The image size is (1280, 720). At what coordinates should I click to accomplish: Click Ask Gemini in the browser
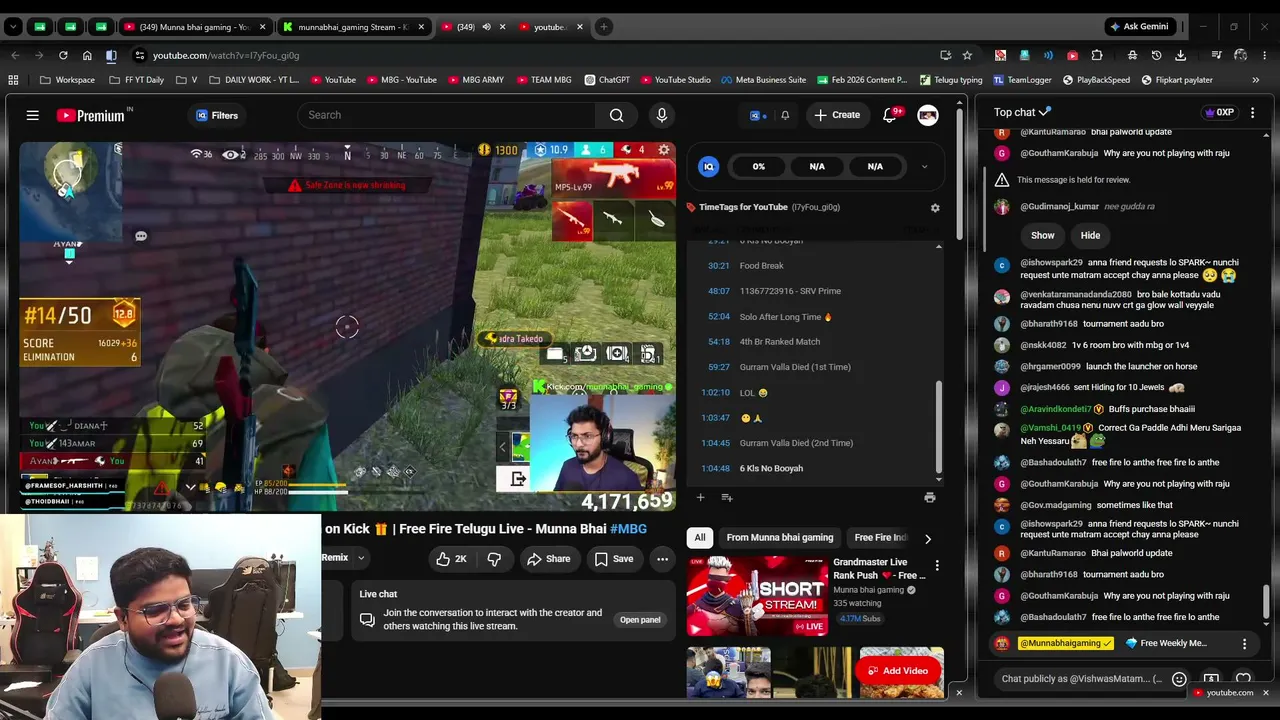1138,27
